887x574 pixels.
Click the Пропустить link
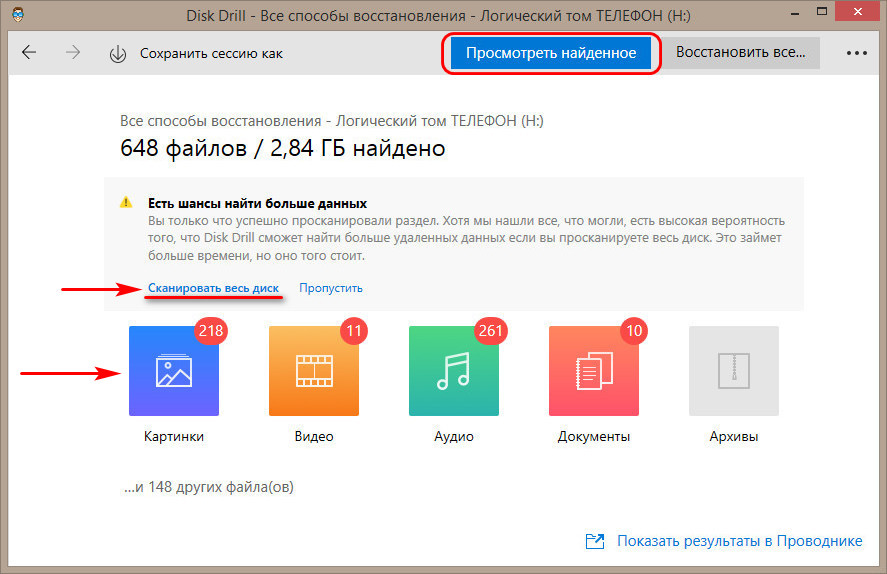click(x=331, y=288)
